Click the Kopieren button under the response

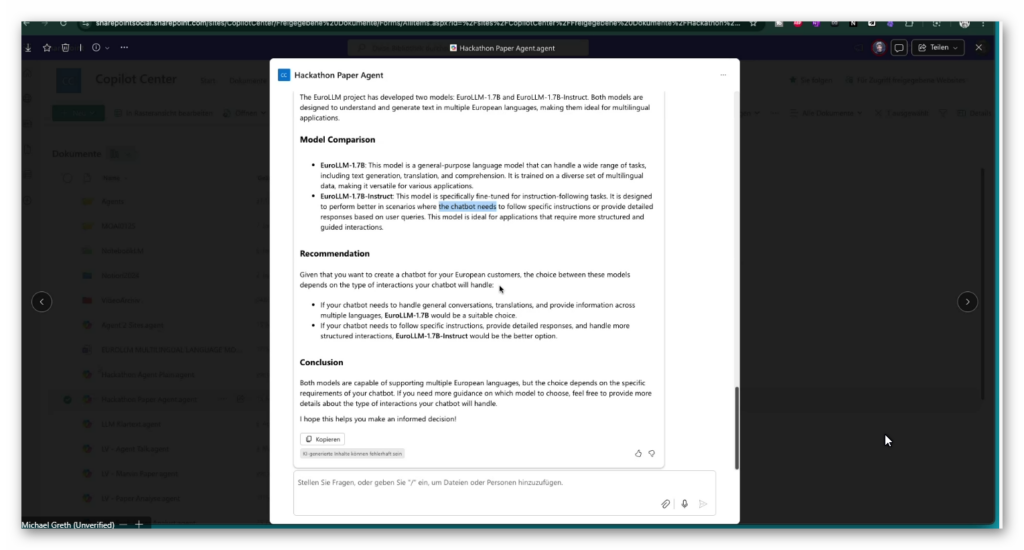[323, 439]
